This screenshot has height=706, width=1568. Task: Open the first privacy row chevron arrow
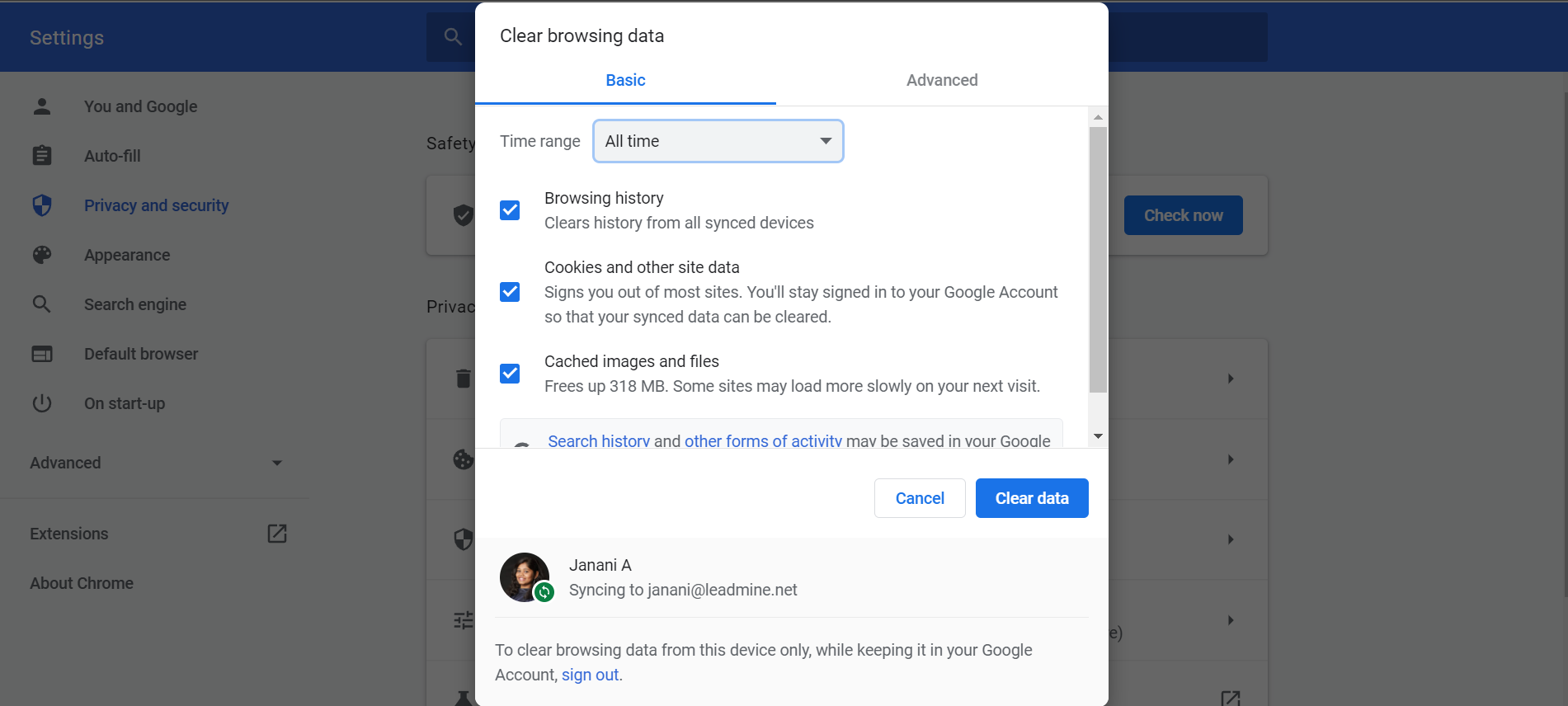[x=1231, y=379]
